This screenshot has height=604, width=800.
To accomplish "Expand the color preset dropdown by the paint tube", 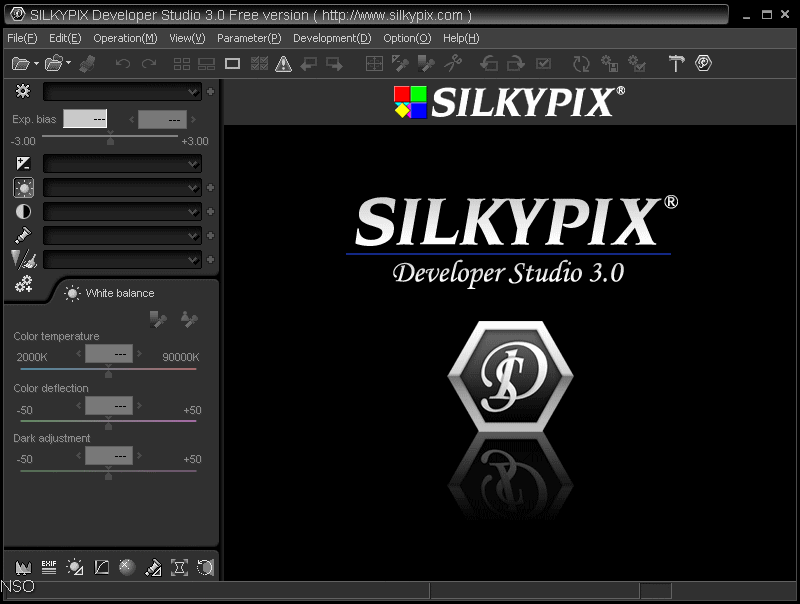I will (x=122, y=236).
